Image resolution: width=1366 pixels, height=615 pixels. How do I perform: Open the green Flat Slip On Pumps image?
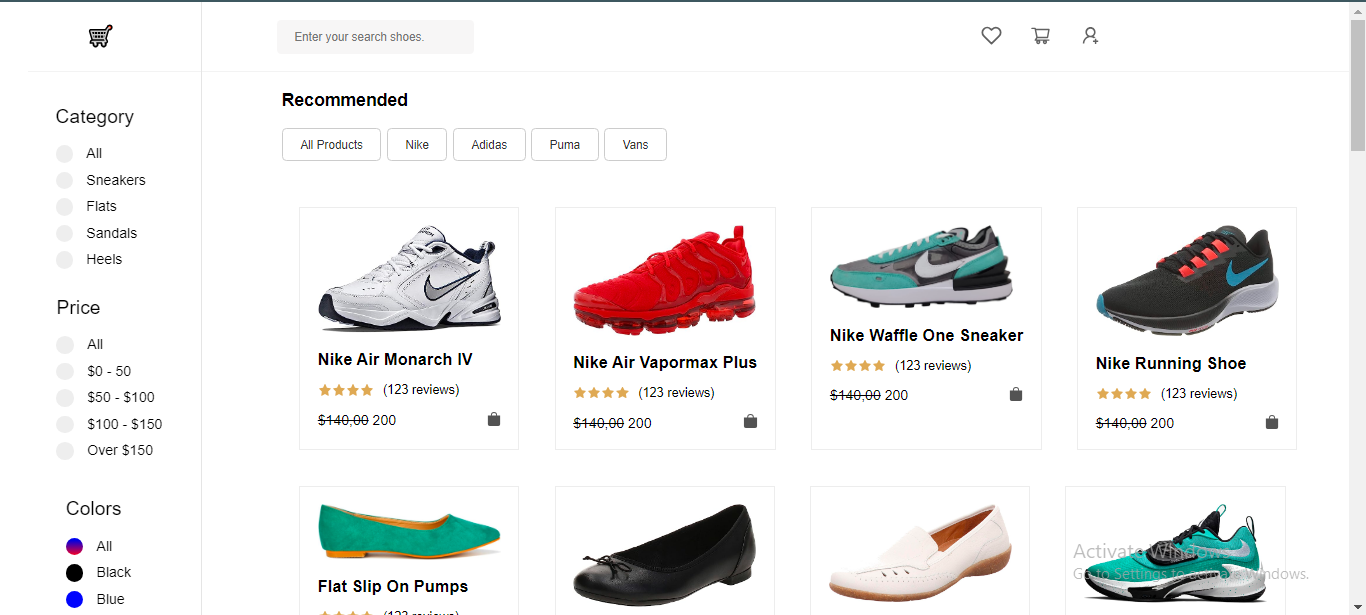[409, 532]
